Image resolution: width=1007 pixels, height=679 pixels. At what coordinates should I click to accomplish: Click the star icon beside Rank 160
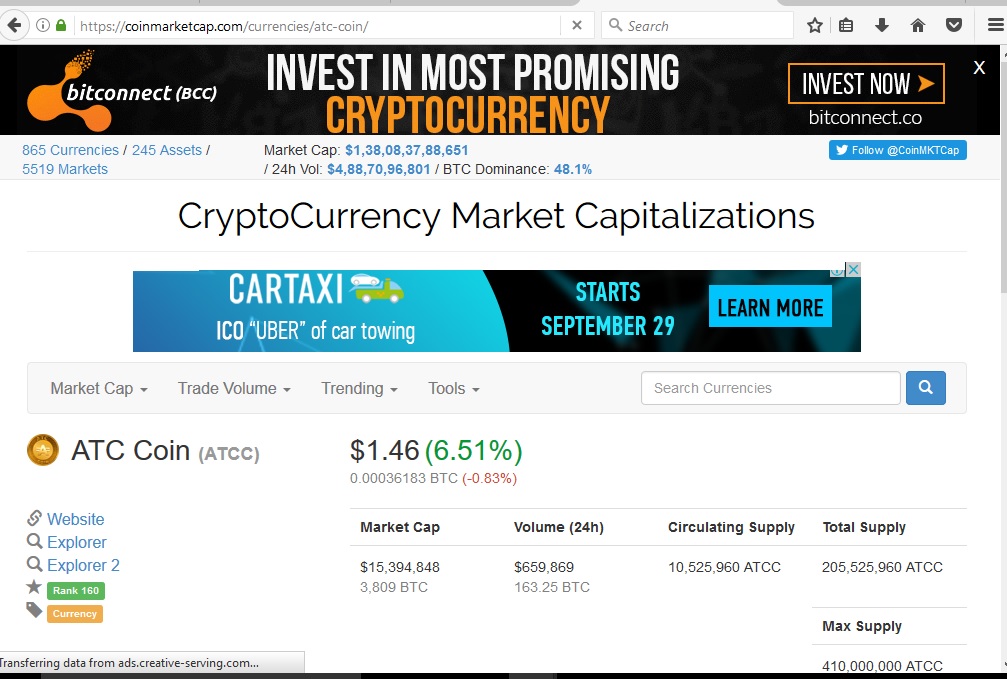click(x=36, y=589)
